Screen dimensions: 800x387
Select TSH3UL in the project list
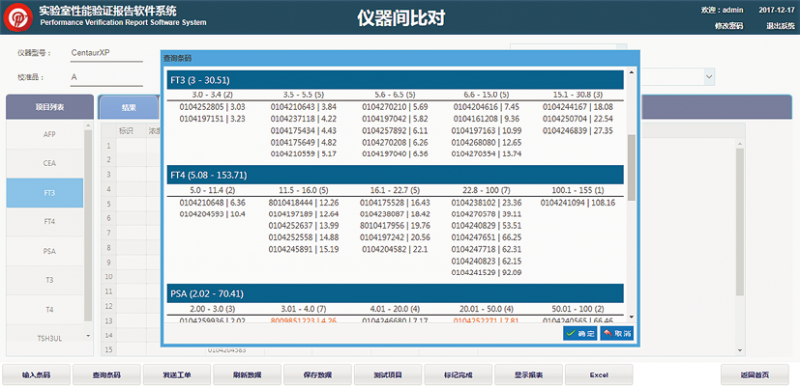[45, 338]
